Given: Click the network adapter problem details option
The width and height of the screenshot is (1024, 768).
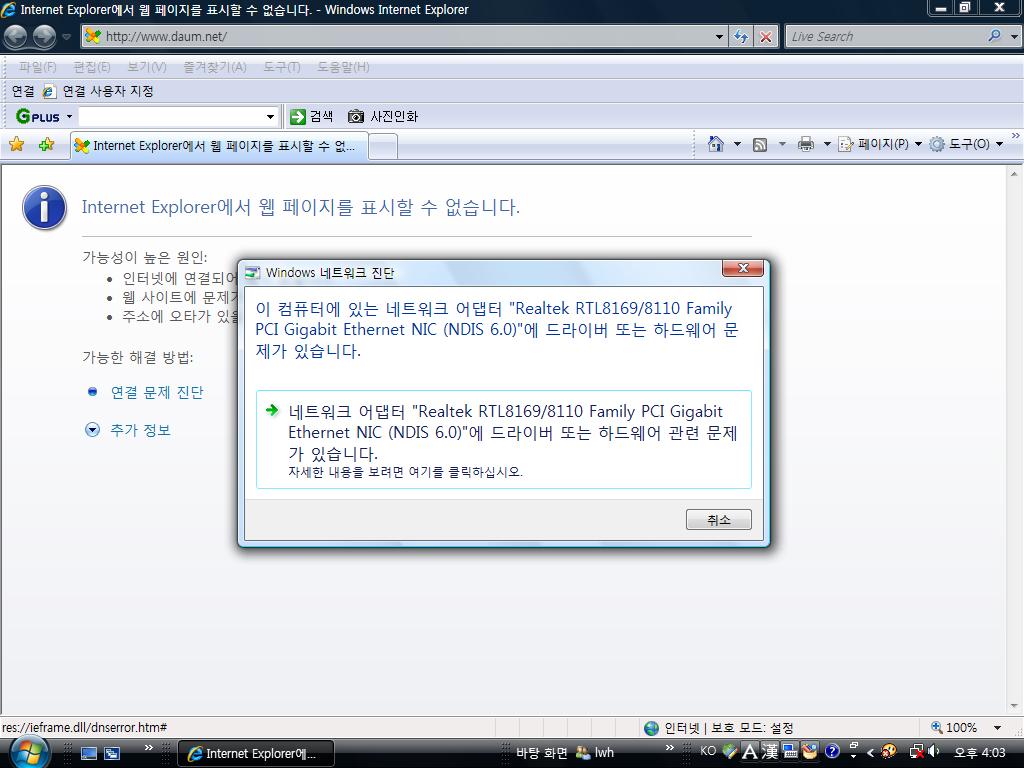Looking at the screenshot, I should 504,440.
